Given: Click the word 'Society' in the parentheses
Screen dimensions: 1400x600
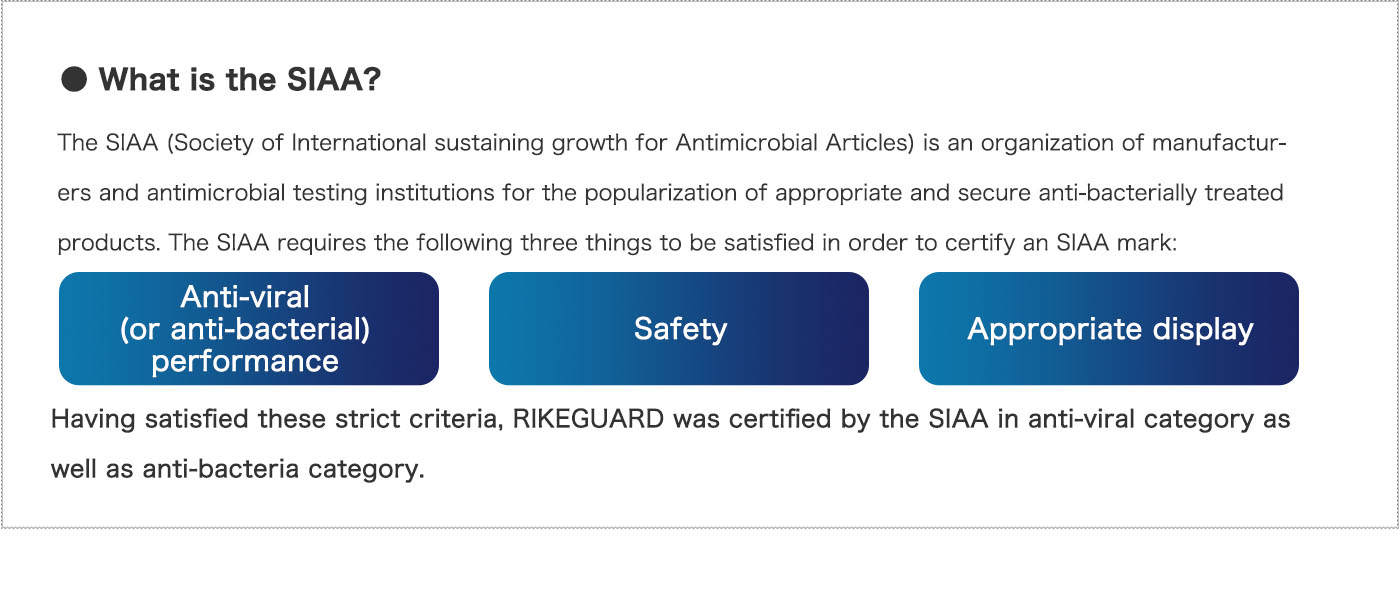Looking at the screenshot, I should point(212,143).
